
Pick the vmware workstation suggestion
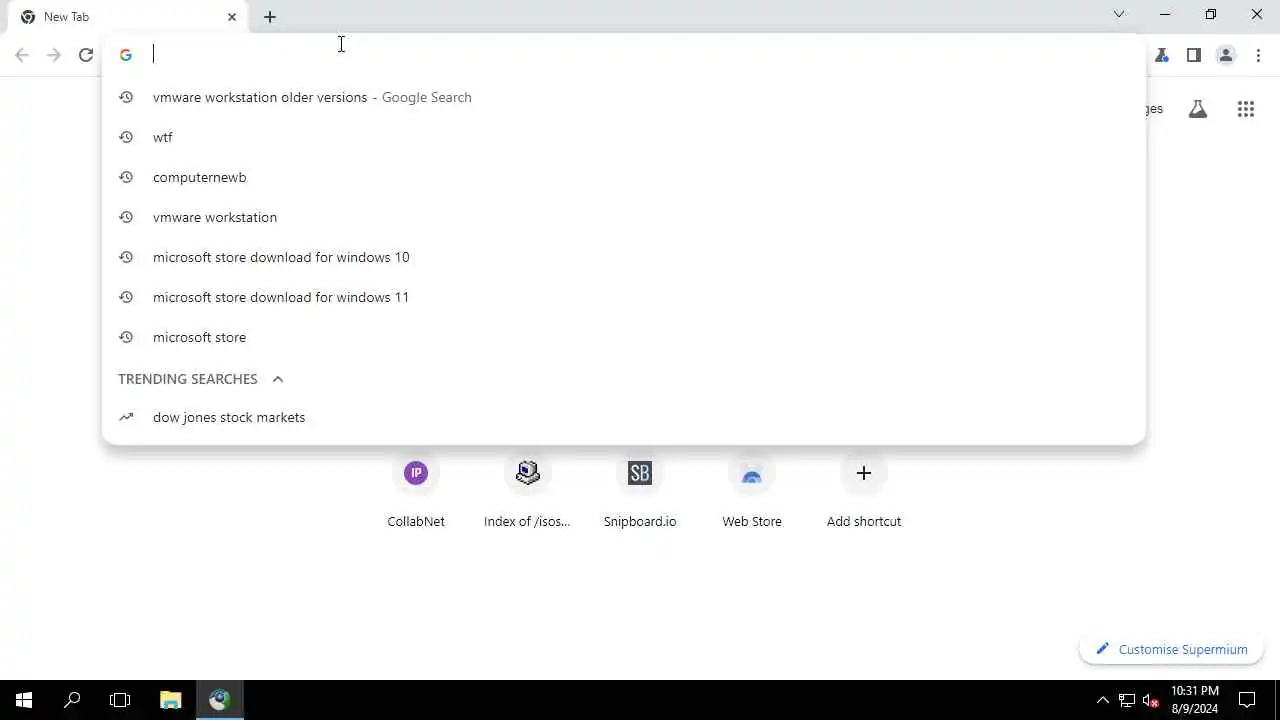[x=623, y=217]
